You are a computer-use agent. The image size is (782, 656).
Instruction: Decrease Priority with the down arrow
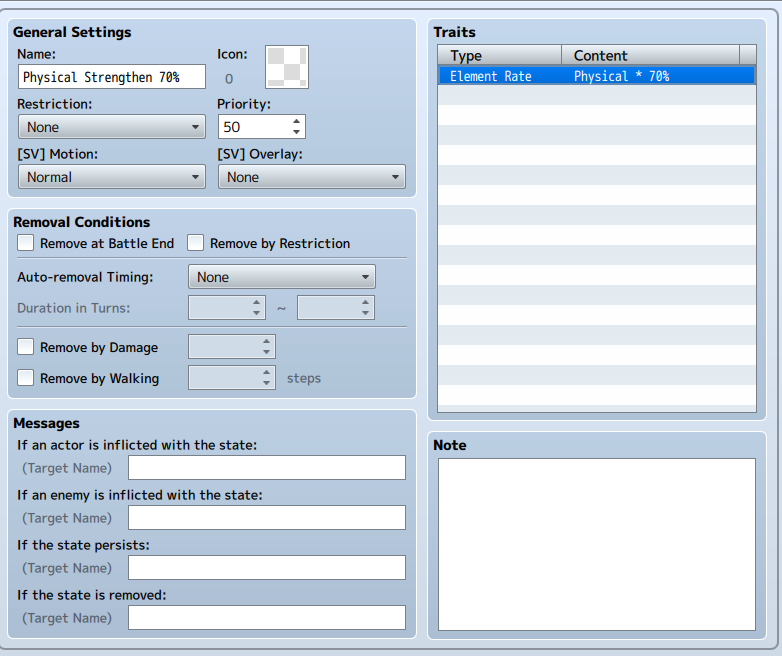pyautogui.click(x=297, y=133)
